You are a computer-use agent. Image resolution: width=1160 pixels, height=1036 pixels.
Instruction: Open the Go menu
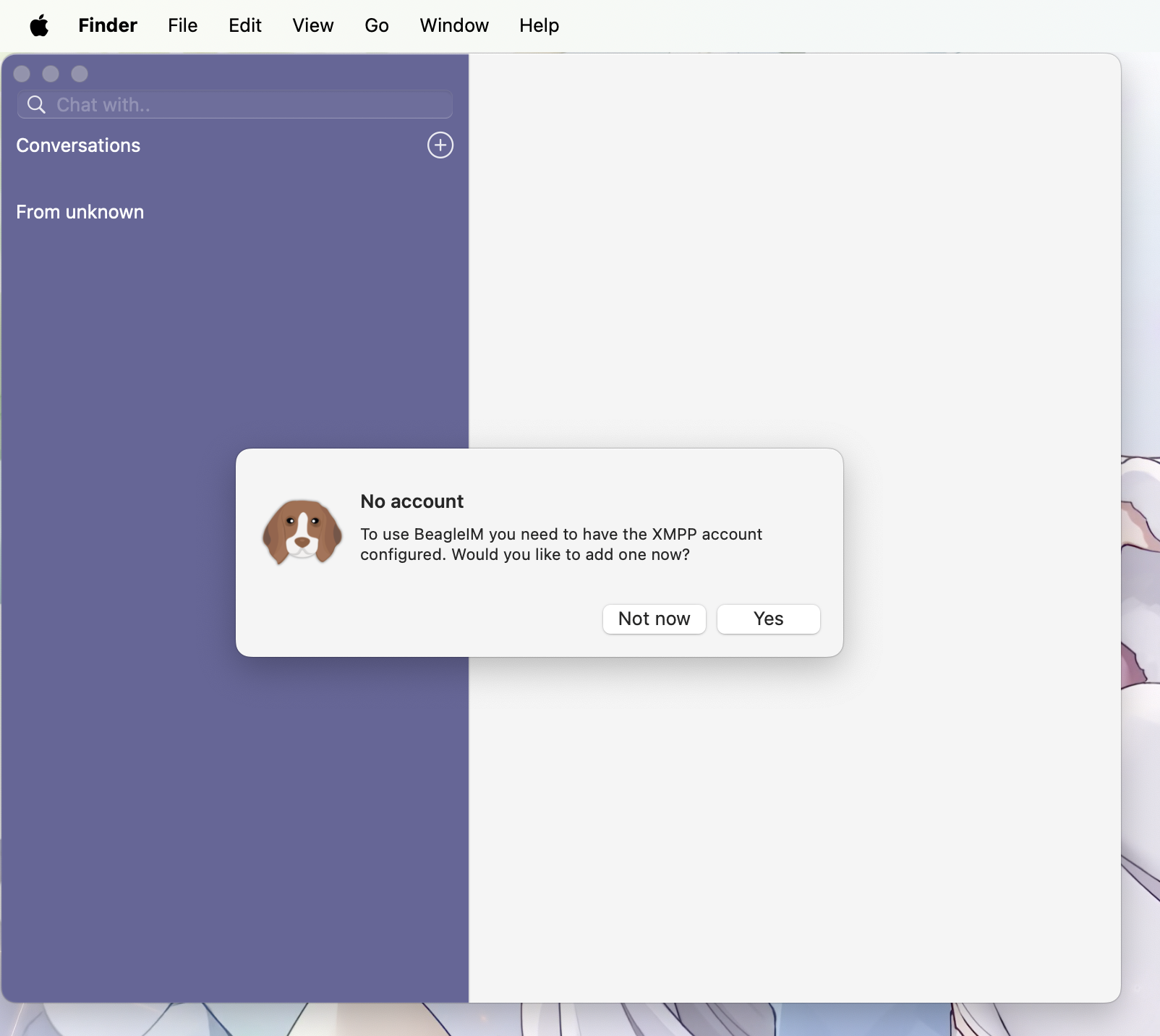(x=377, y=26)
